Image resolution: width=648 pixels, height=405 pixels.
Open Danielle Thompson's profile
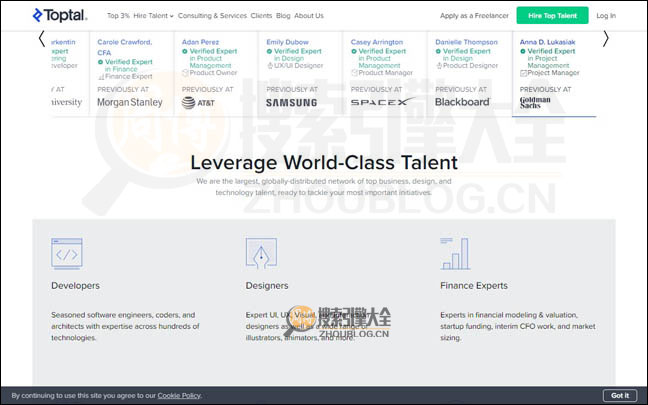point(467,42)
